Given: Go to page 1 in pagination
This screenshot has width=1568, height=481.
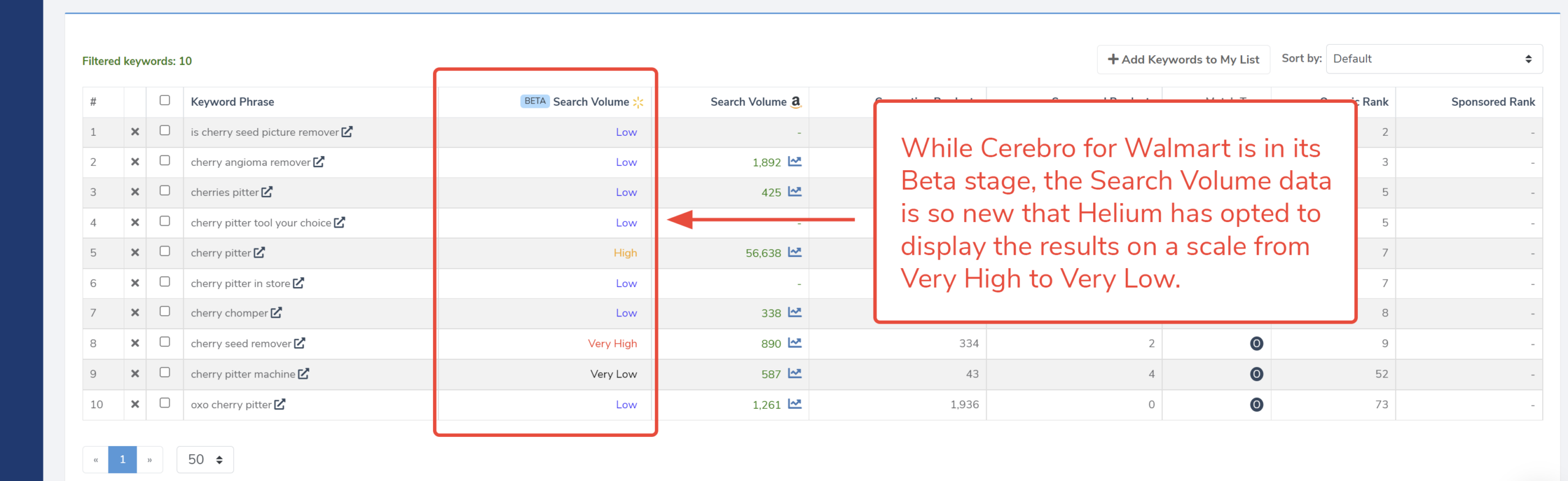Looking at the screenshot, I should click(x=123, y=460).
